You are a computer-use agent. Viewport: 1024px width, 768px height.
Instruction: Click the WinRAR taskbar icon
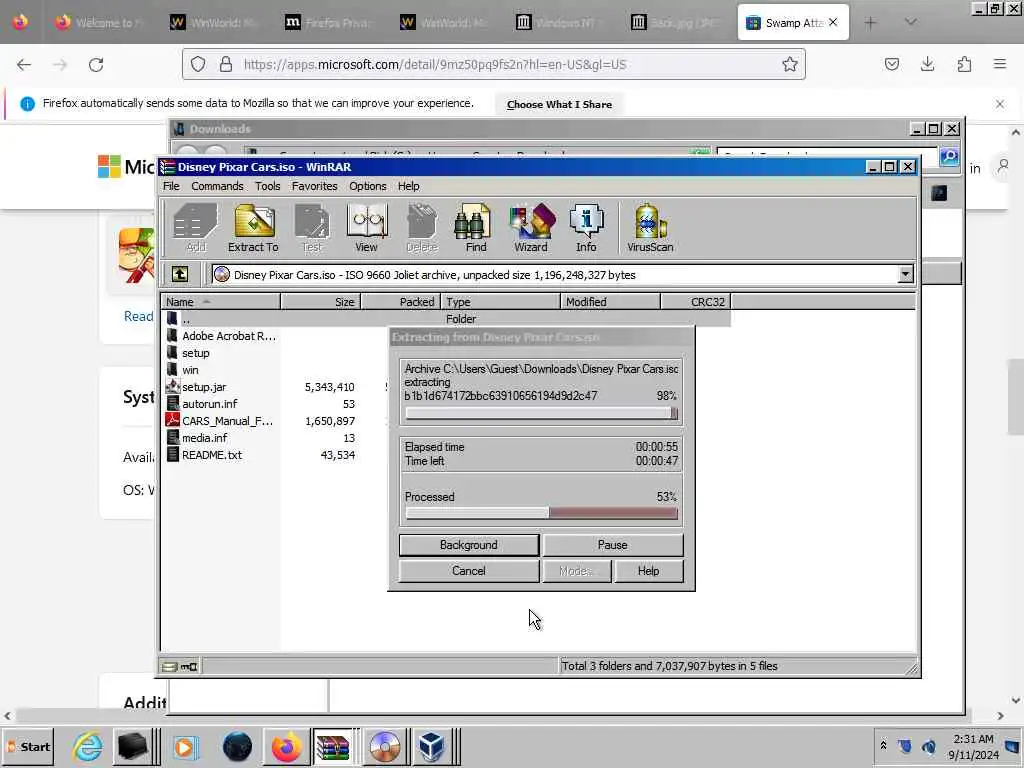pos(333,746)
